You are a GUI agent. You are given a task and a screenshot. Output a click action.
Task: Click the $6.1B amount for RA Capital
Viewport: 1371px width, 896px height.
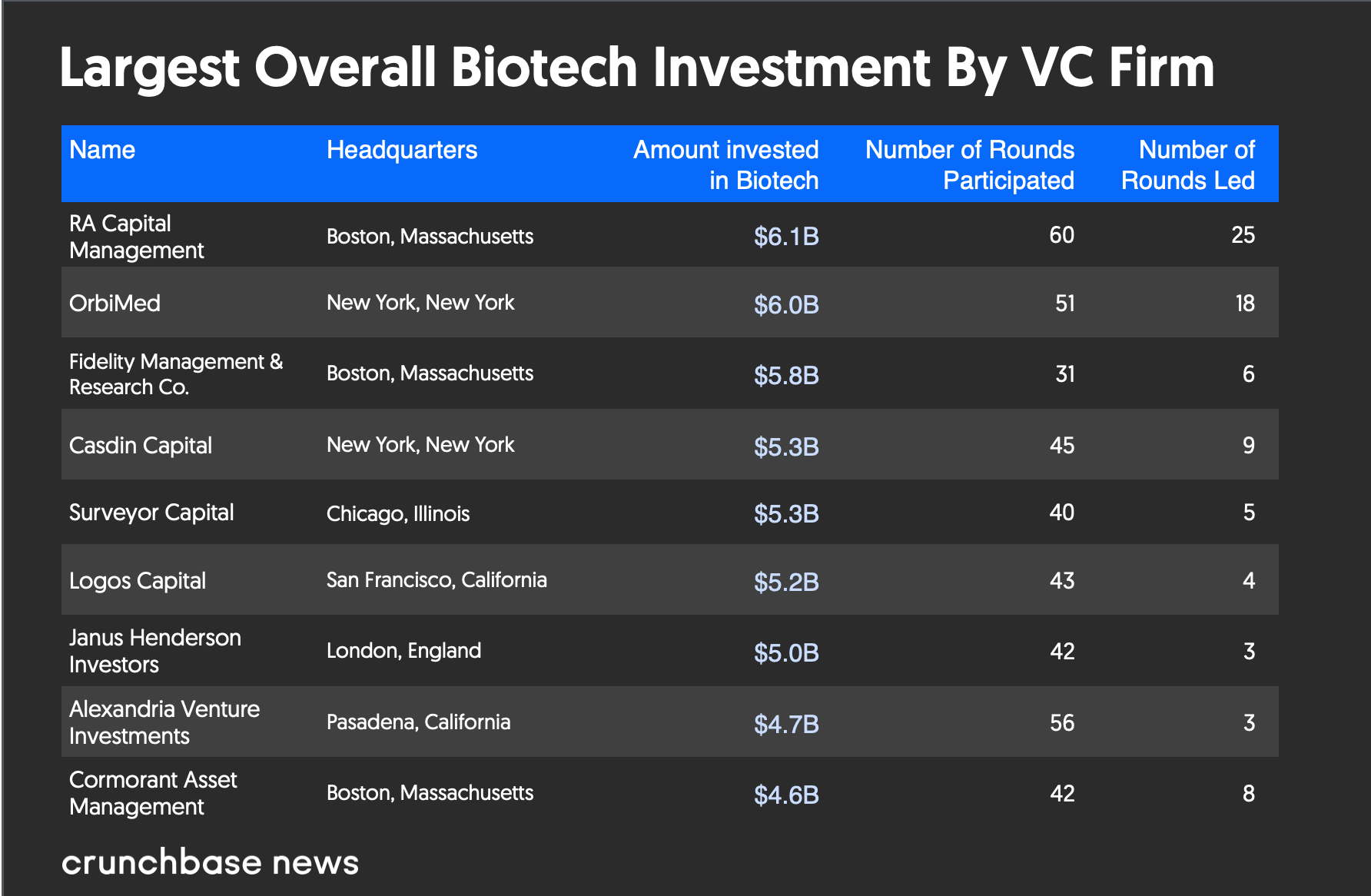point(785,237)
